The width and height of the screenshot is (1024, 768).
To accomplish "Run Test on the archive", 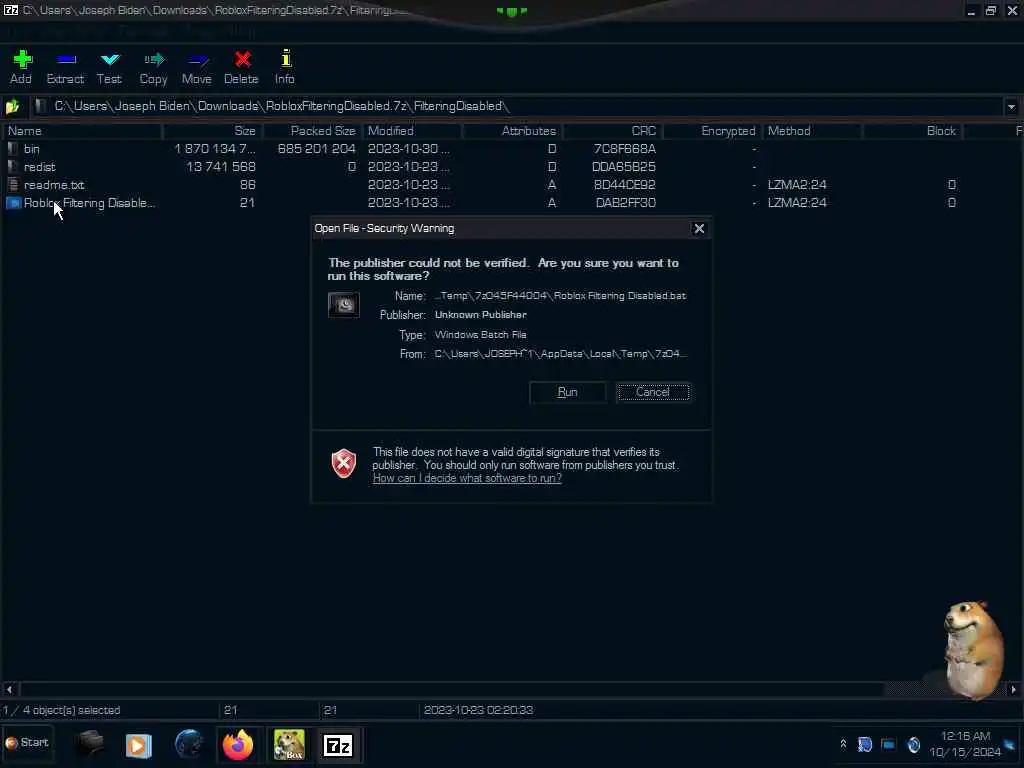I will [x=109, y=67].
